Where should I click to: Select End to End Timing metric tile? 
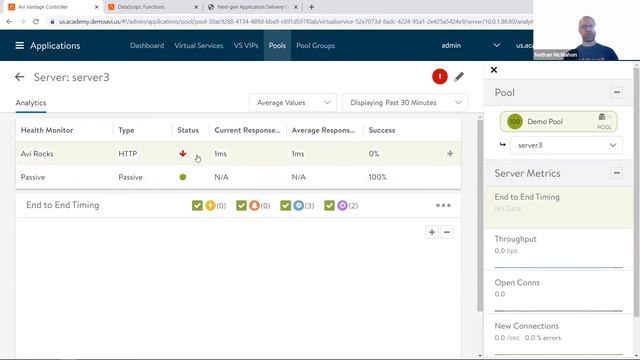pos(558,207)
